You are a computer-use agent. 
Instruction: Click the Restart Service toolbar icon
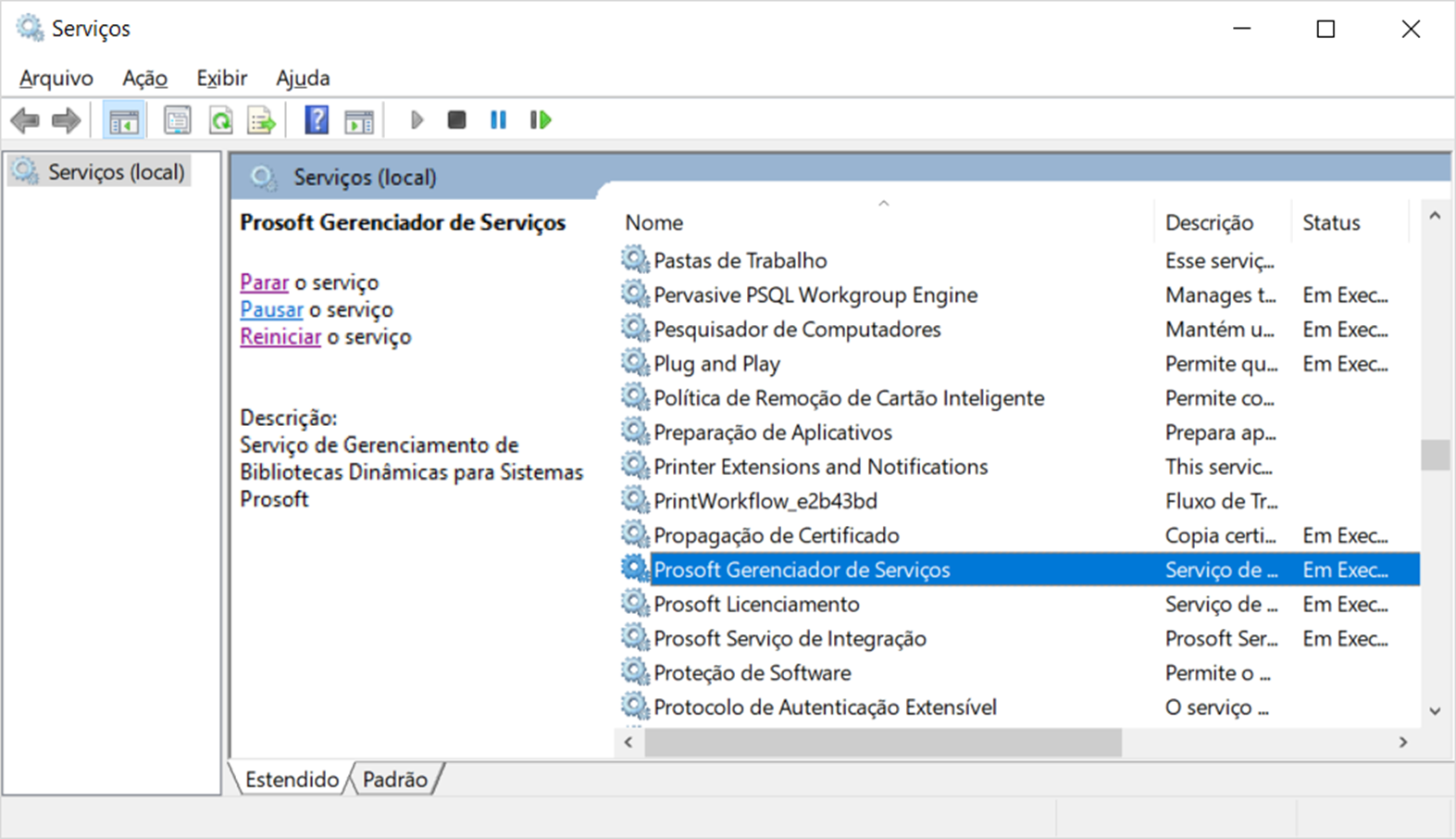click(541, 120)
